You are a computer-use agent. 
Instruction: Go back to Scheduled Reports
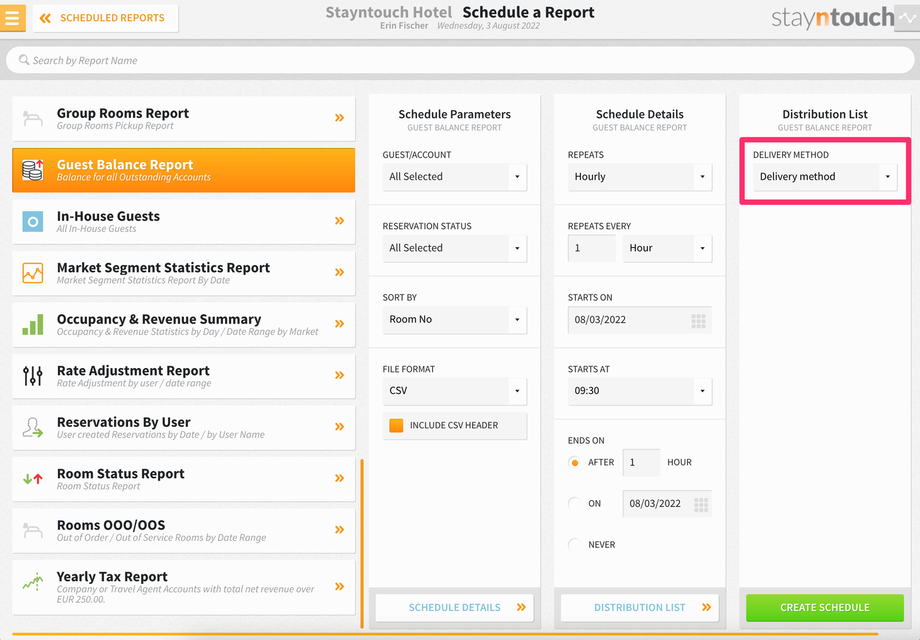coord(106,18)
